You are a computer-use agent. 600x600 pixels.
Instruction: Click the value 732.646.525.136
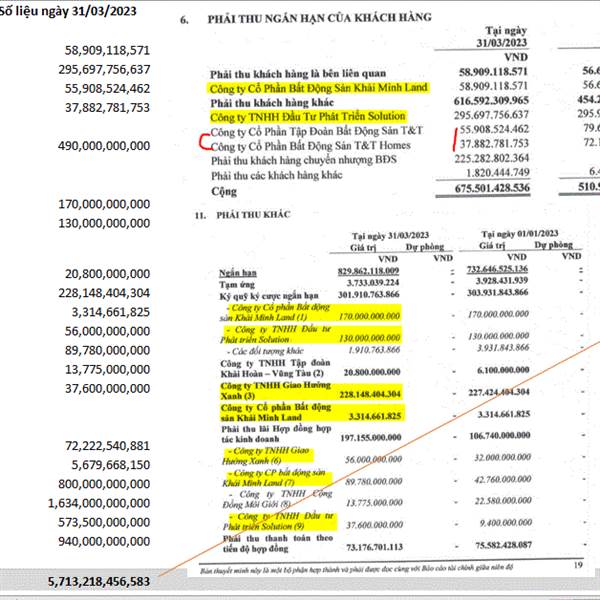[x=497, y=269]
